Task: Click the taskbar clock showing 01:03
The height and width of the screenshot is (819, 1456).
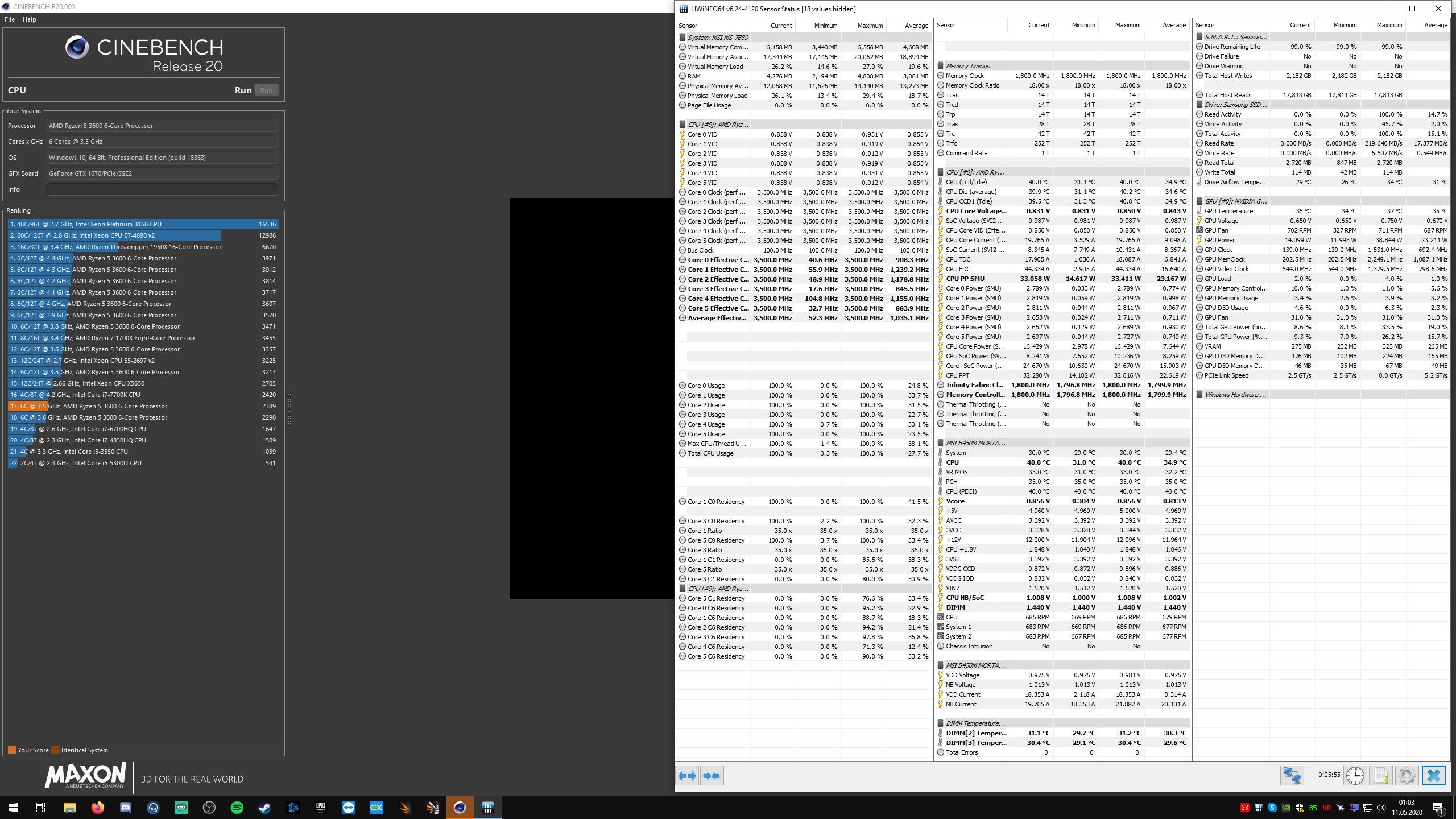Action: (1406, 808)
